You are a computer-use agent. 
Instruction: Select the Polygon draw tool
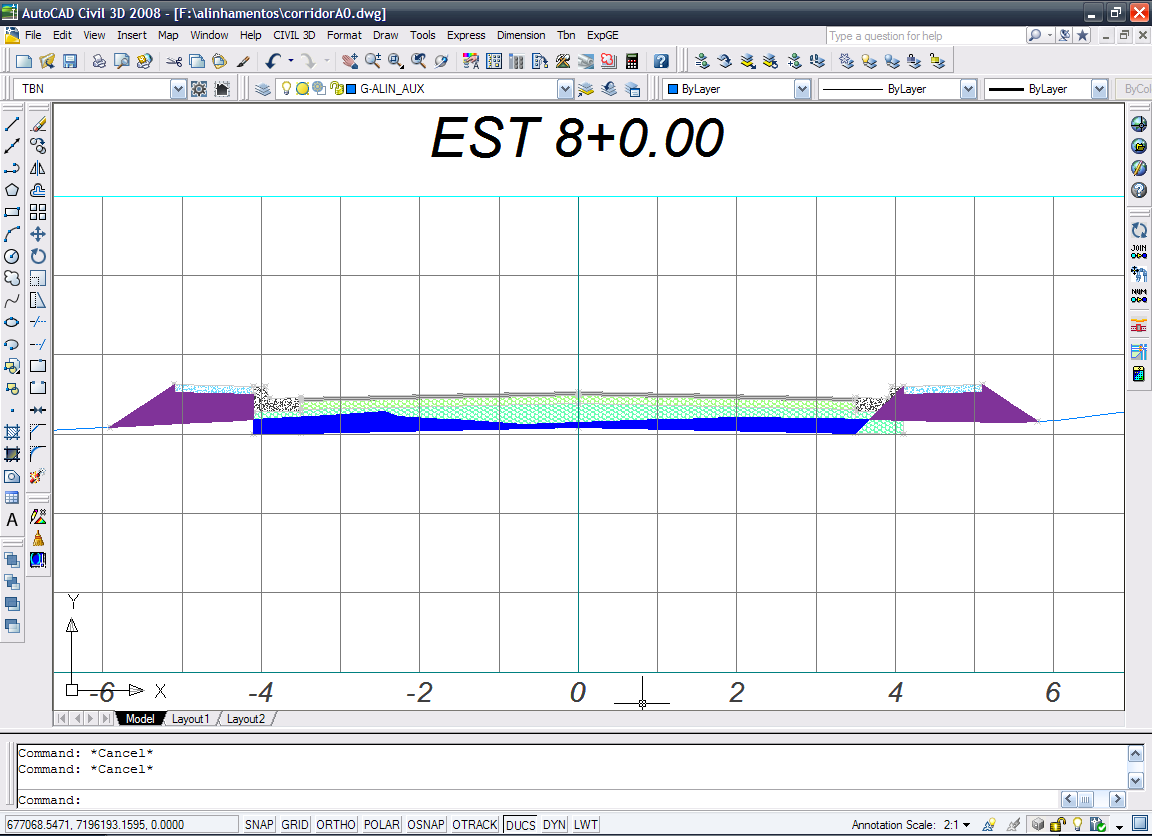pyautogui.click(x=12, y=190)
